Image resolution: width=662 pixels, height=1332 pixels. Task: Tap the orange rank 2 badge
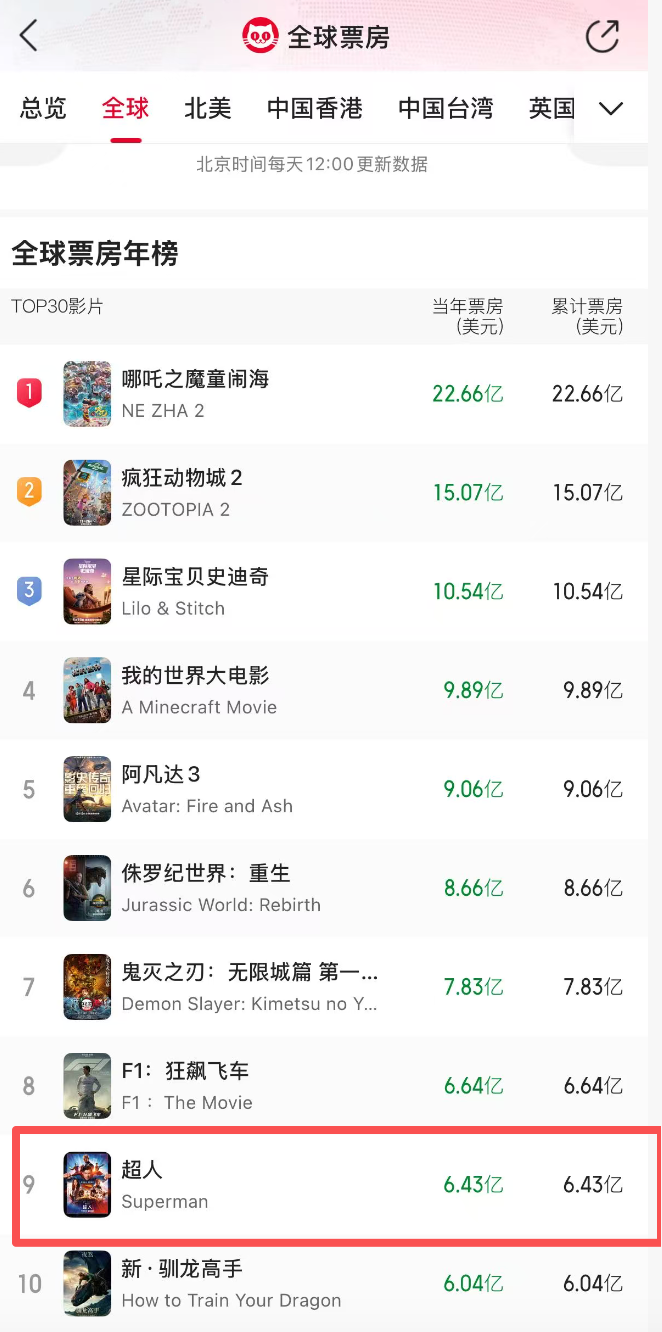point(29,492)
